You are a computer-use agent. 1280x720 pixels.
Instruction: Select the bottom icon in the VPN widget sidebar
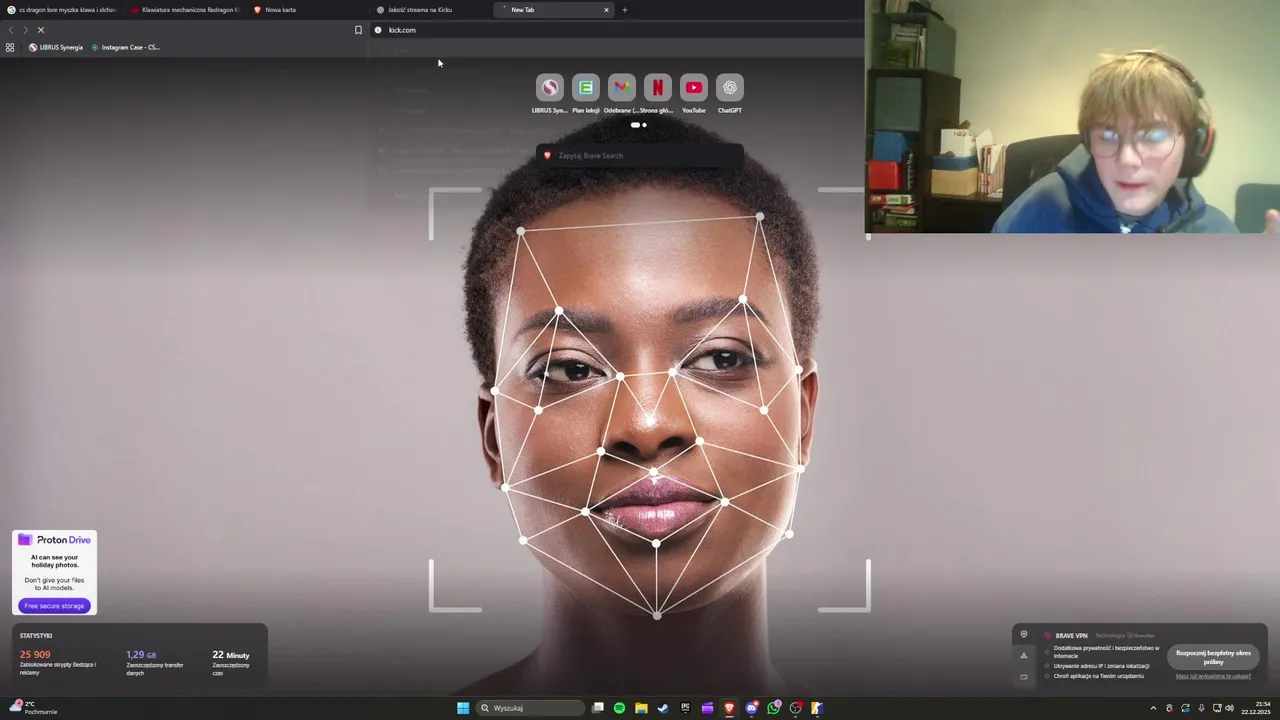[1023, 677]
